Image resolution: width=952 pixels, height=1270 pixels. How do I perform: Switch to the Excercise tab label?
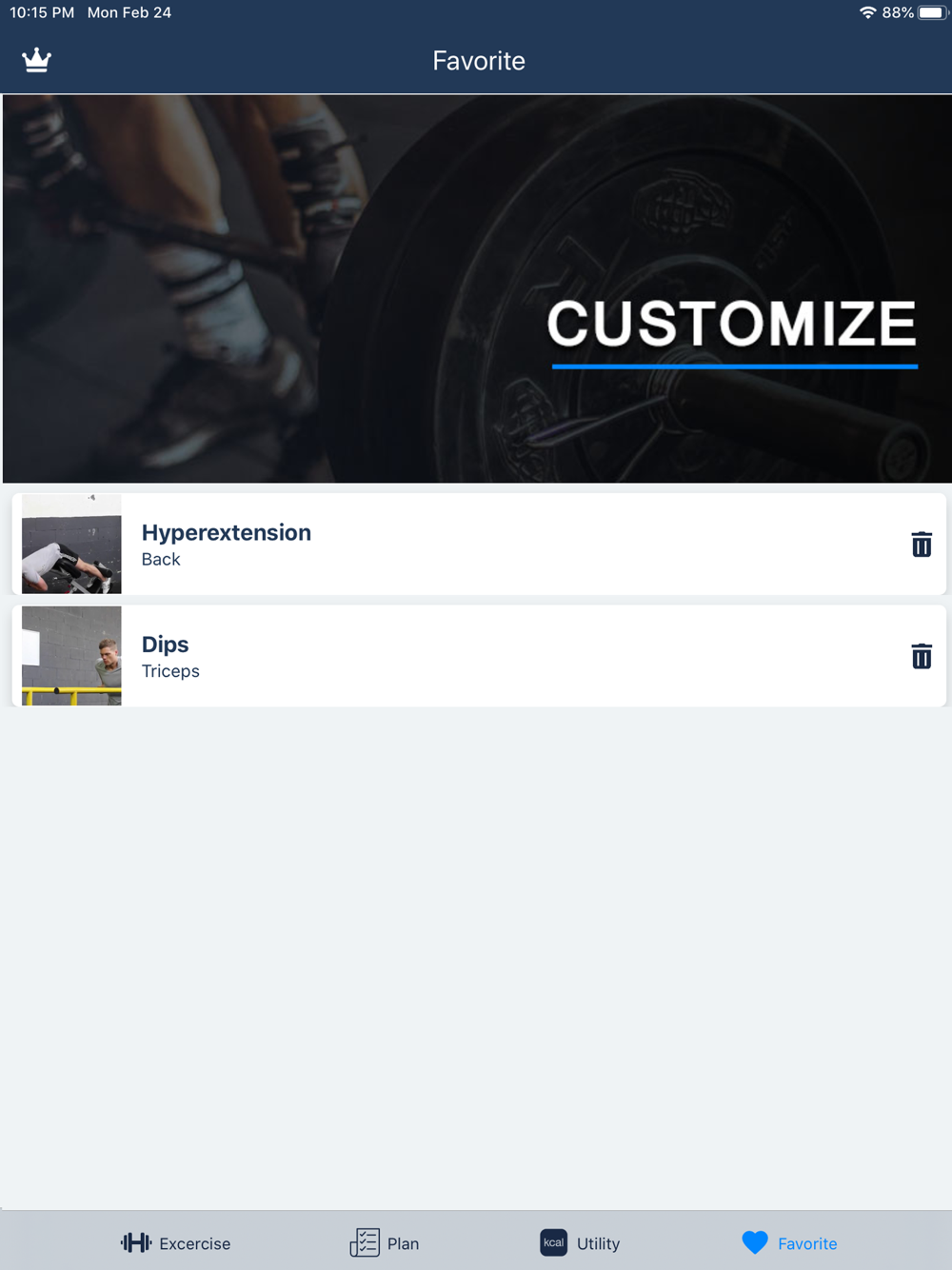tap(195, 1243)
